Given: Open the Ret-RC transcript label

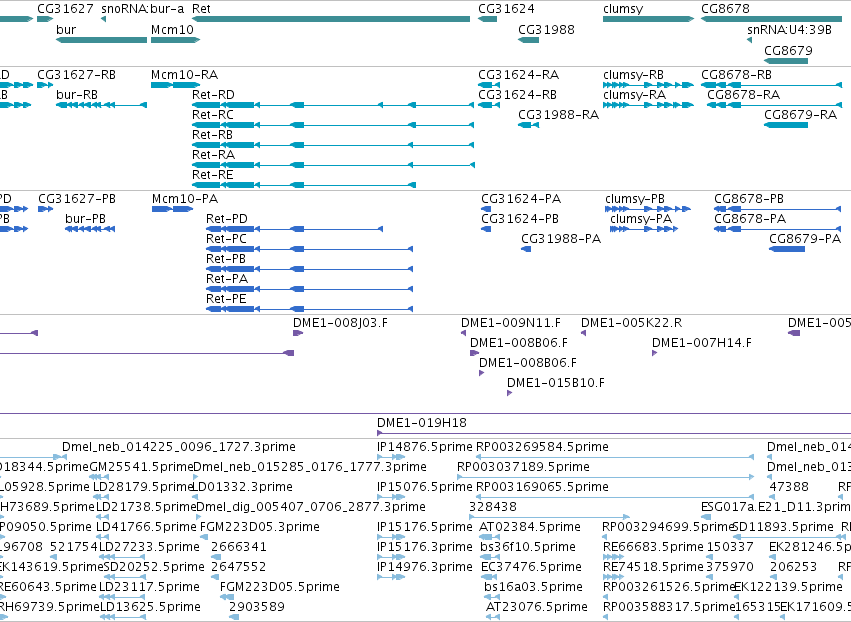Looking at the screenshot, I should click(x=213, y=115).
